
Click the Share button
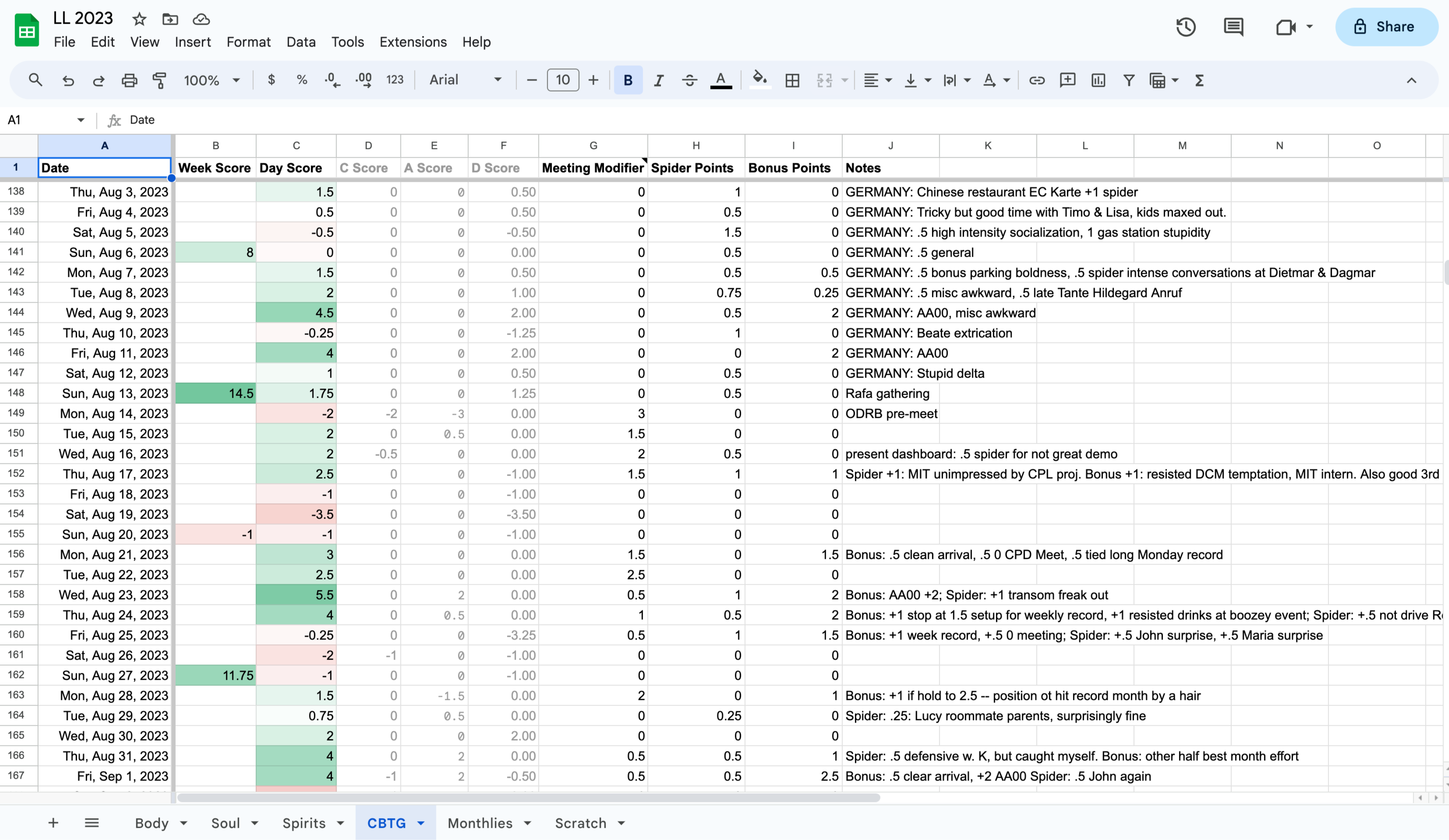pos(1386,26)
